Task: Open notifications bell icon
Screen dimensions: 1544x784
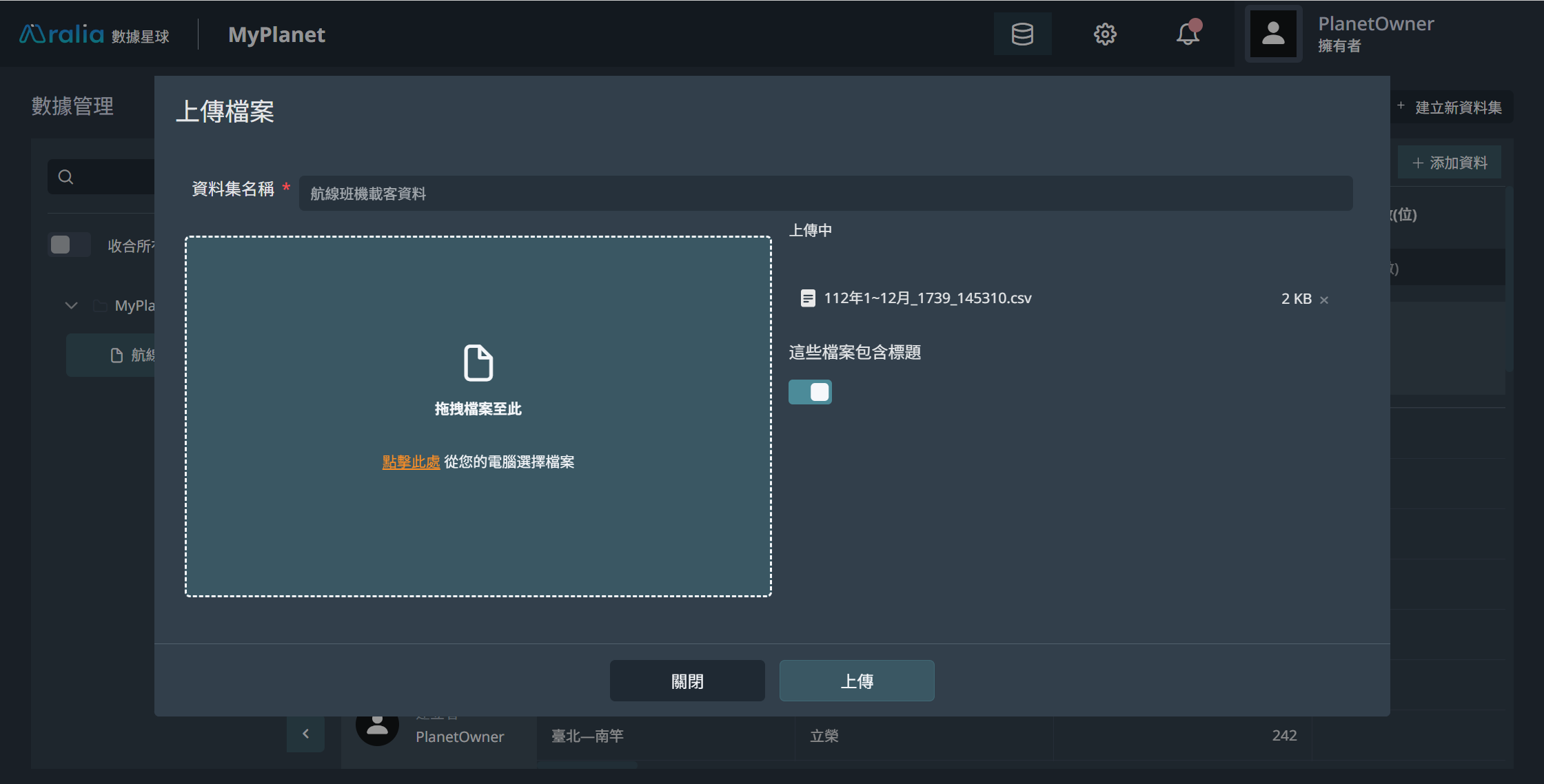Action: [x=1188, y=34]
